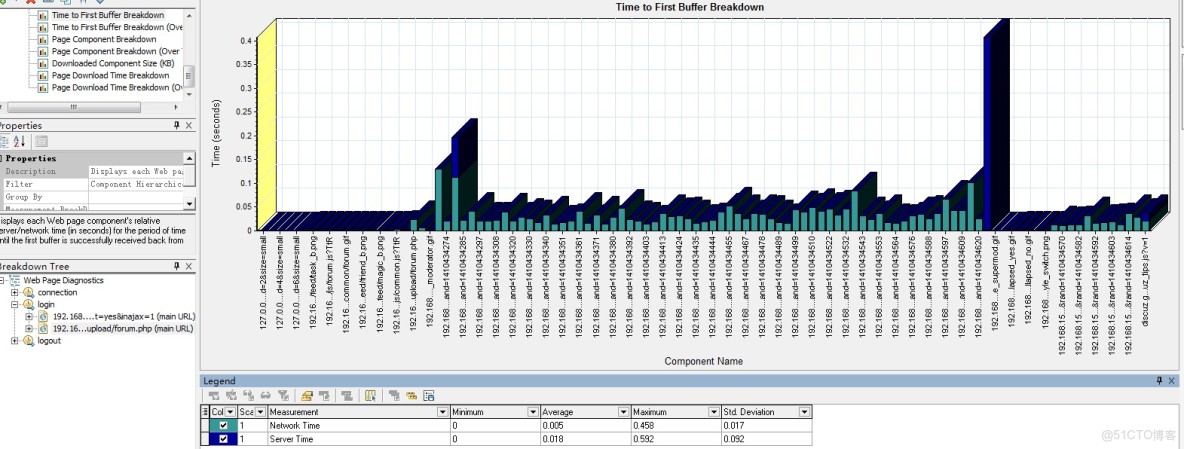Select the logout tree item
The height and width of the screenshot is (449, 1184).
tap(49, 341)
